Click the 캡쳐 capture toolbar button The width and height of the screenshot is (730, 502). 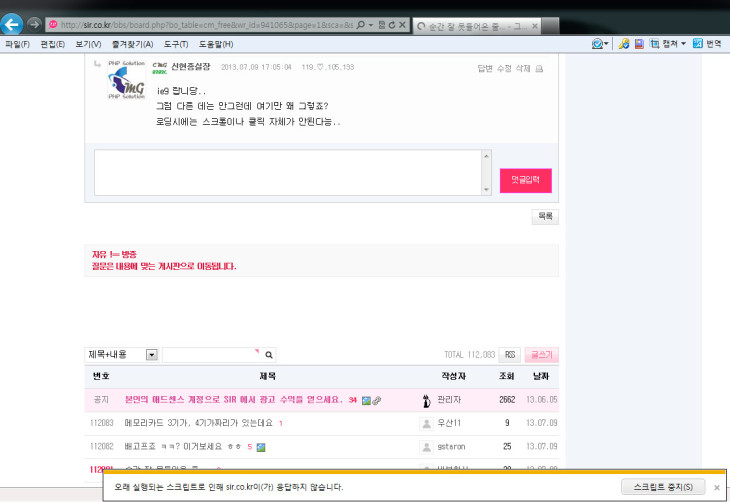[664, 44]
